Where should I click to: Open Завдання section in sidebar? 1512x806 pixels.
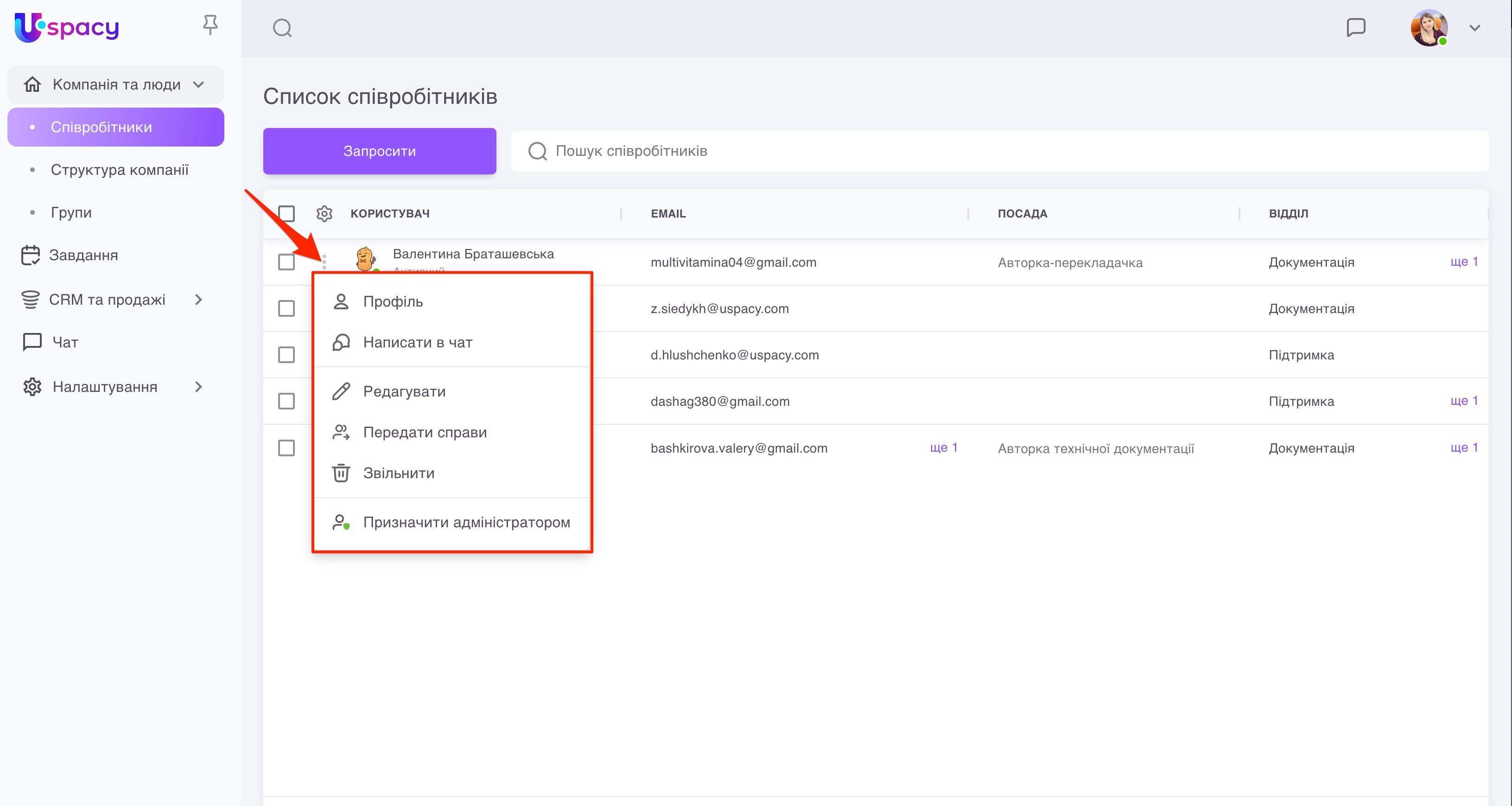click(83, 255)
